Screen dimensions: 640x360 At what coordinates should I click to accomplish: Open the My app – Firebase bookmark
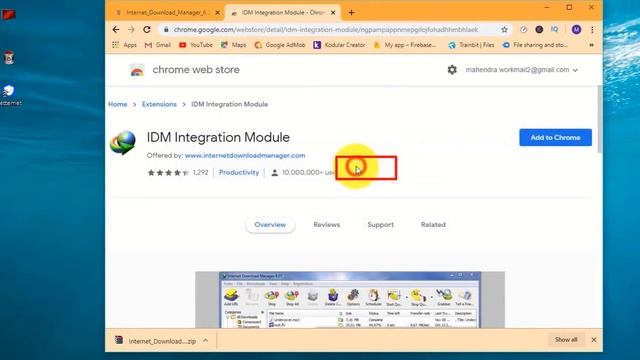click(x=405, y=45)
